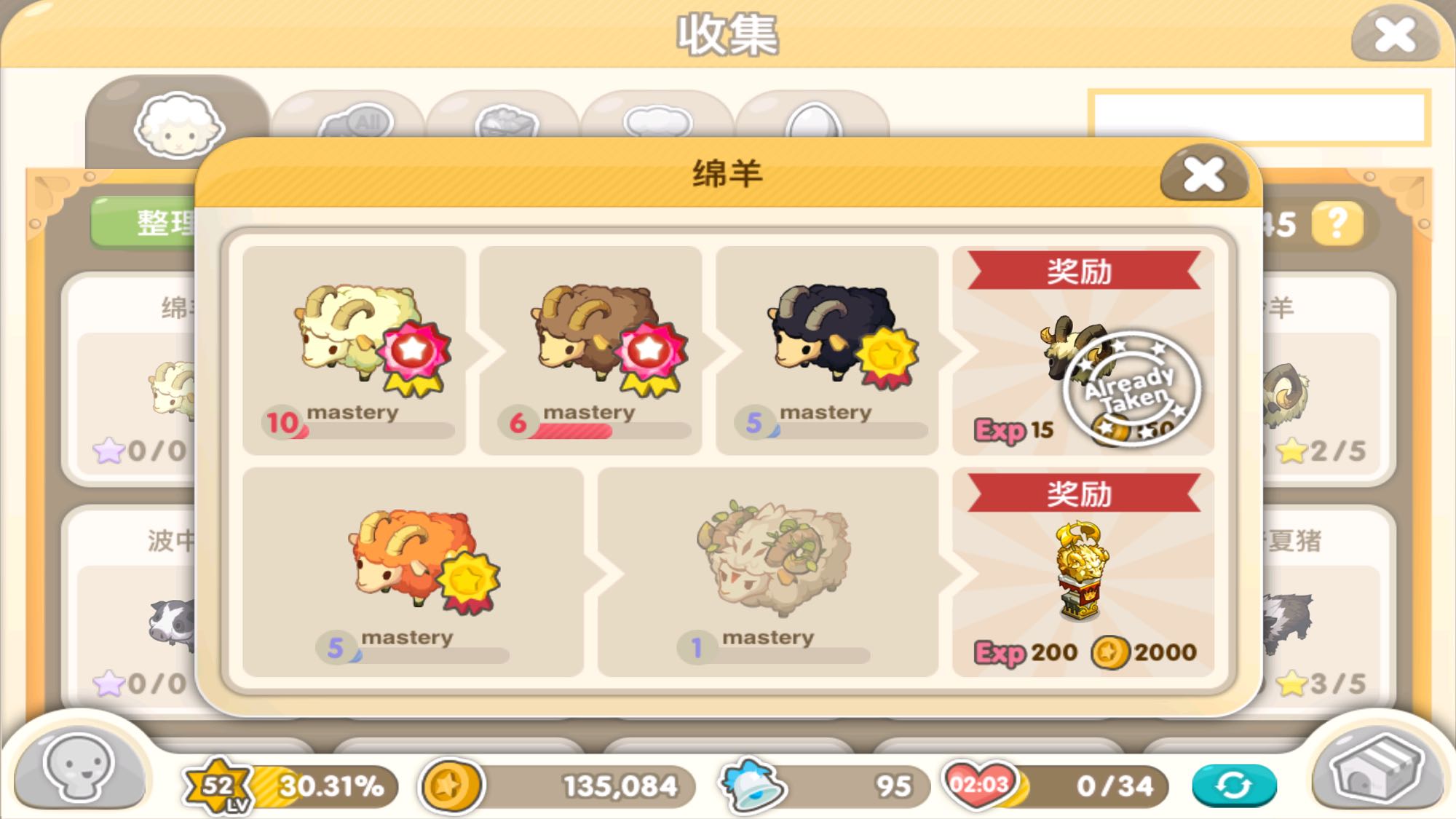
Task: Select the egg collection tab
Action: tap(812, 117)
